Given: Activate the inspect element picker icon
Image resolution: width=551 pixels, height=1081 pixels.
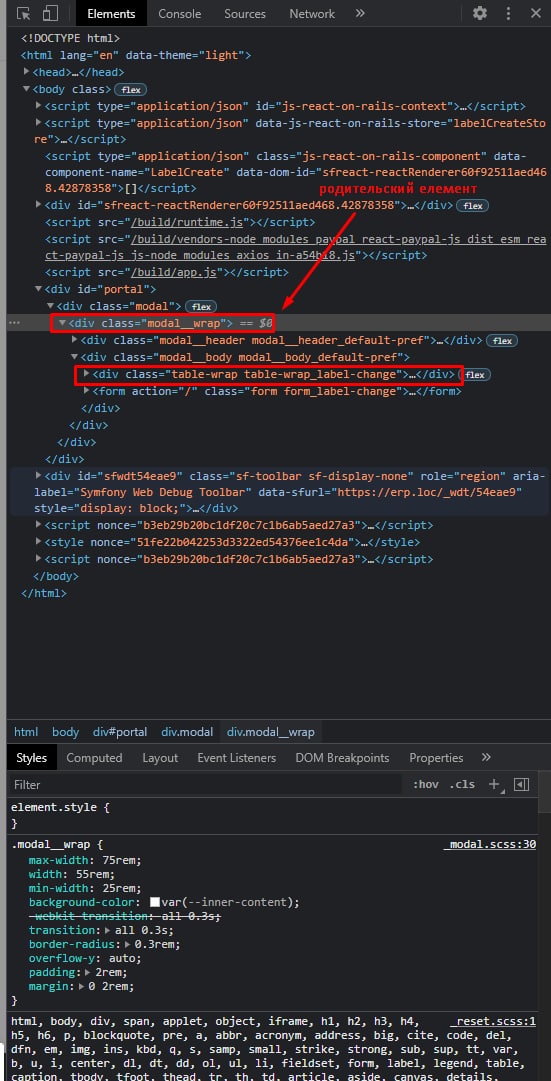Looking at the screenshot, I should point(23,13).
